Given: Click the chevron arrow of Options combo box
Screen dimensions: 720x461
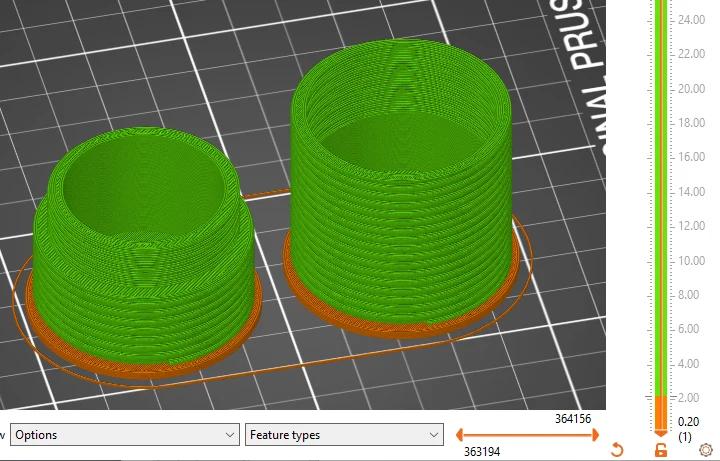Looking at the screenshot, I should (x=230, y=435).
